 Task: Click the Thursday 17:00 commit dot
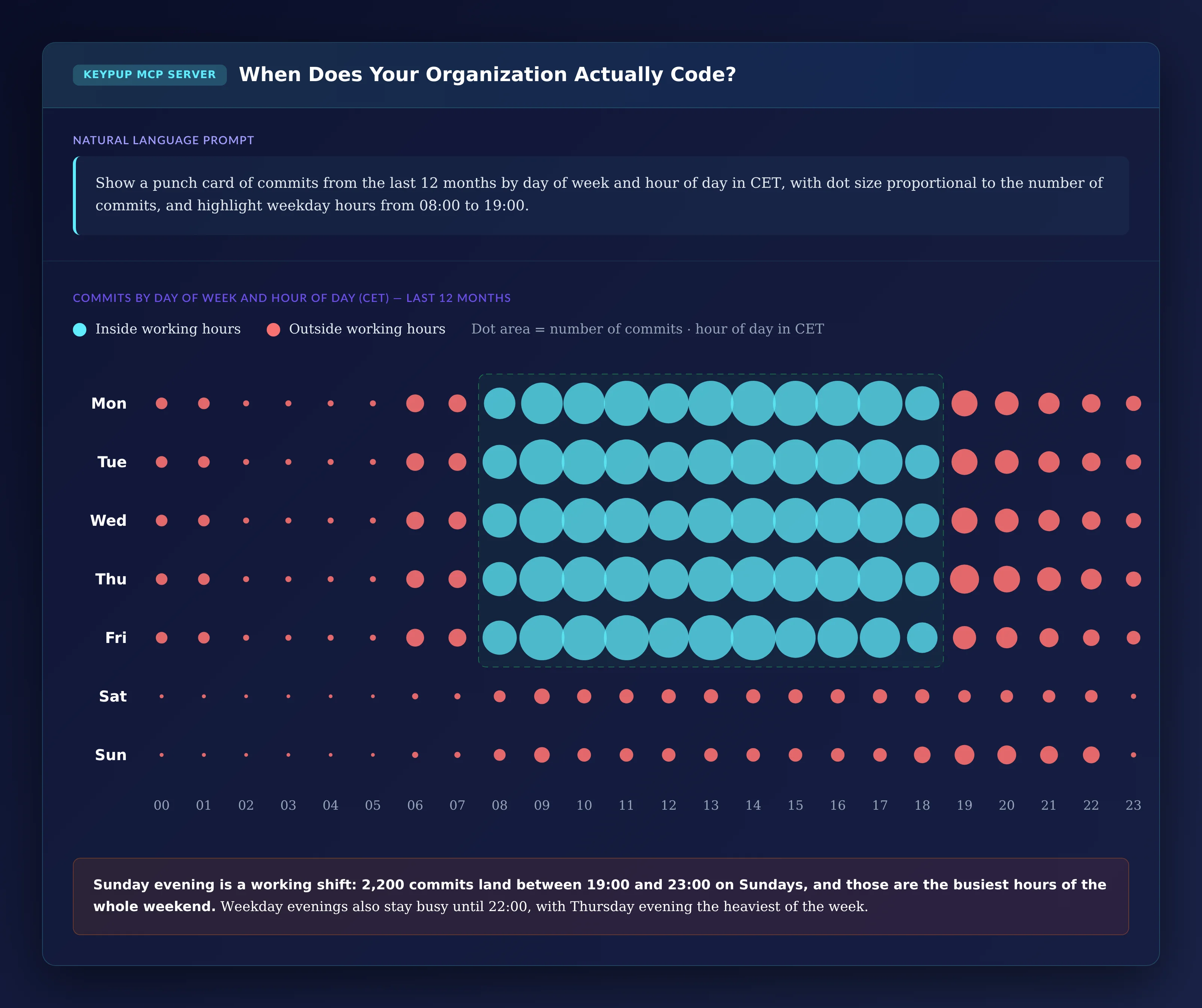(880, 579)
